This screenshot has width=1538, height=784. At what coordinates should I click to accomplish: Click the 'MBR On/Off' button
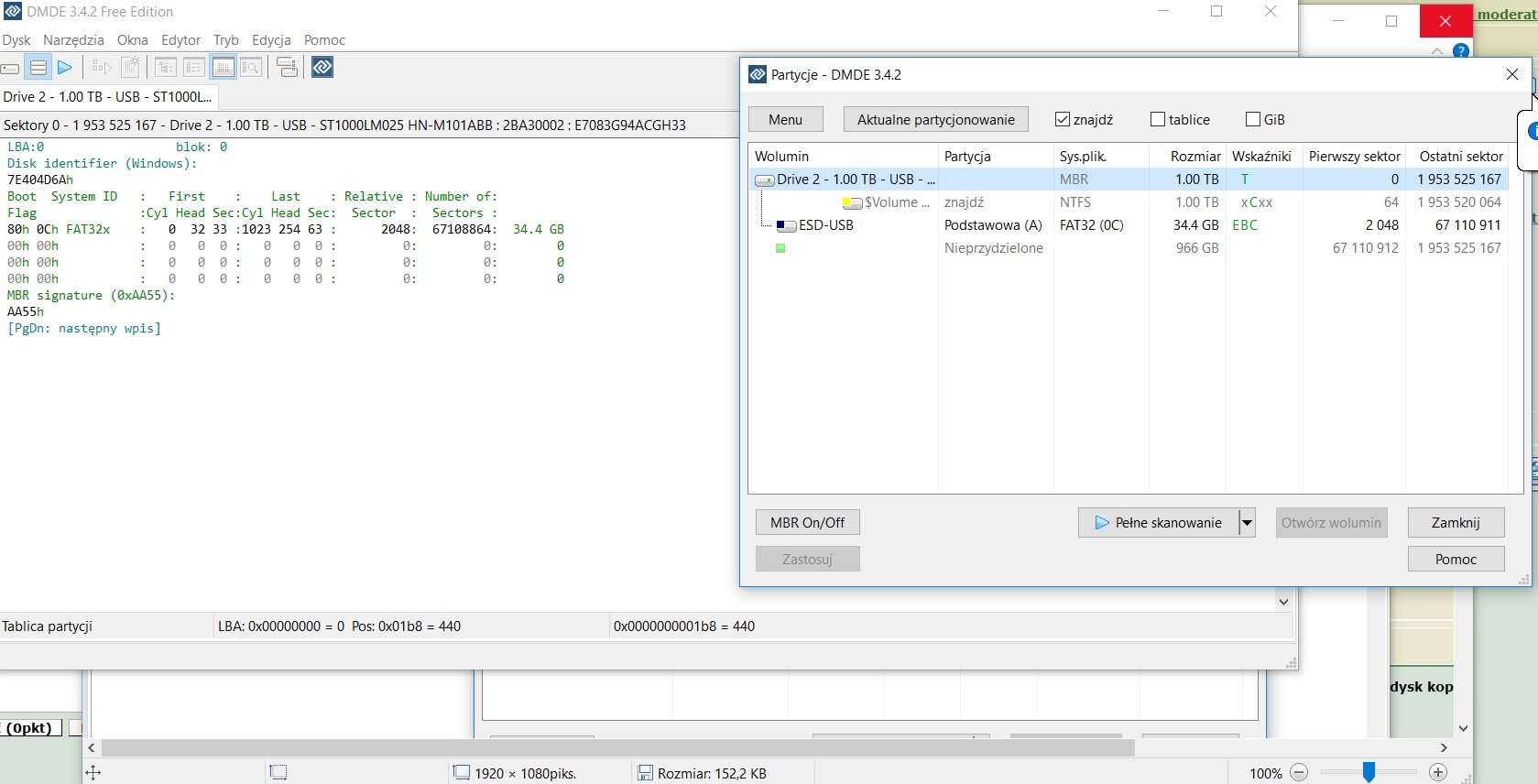coord(808,523)
